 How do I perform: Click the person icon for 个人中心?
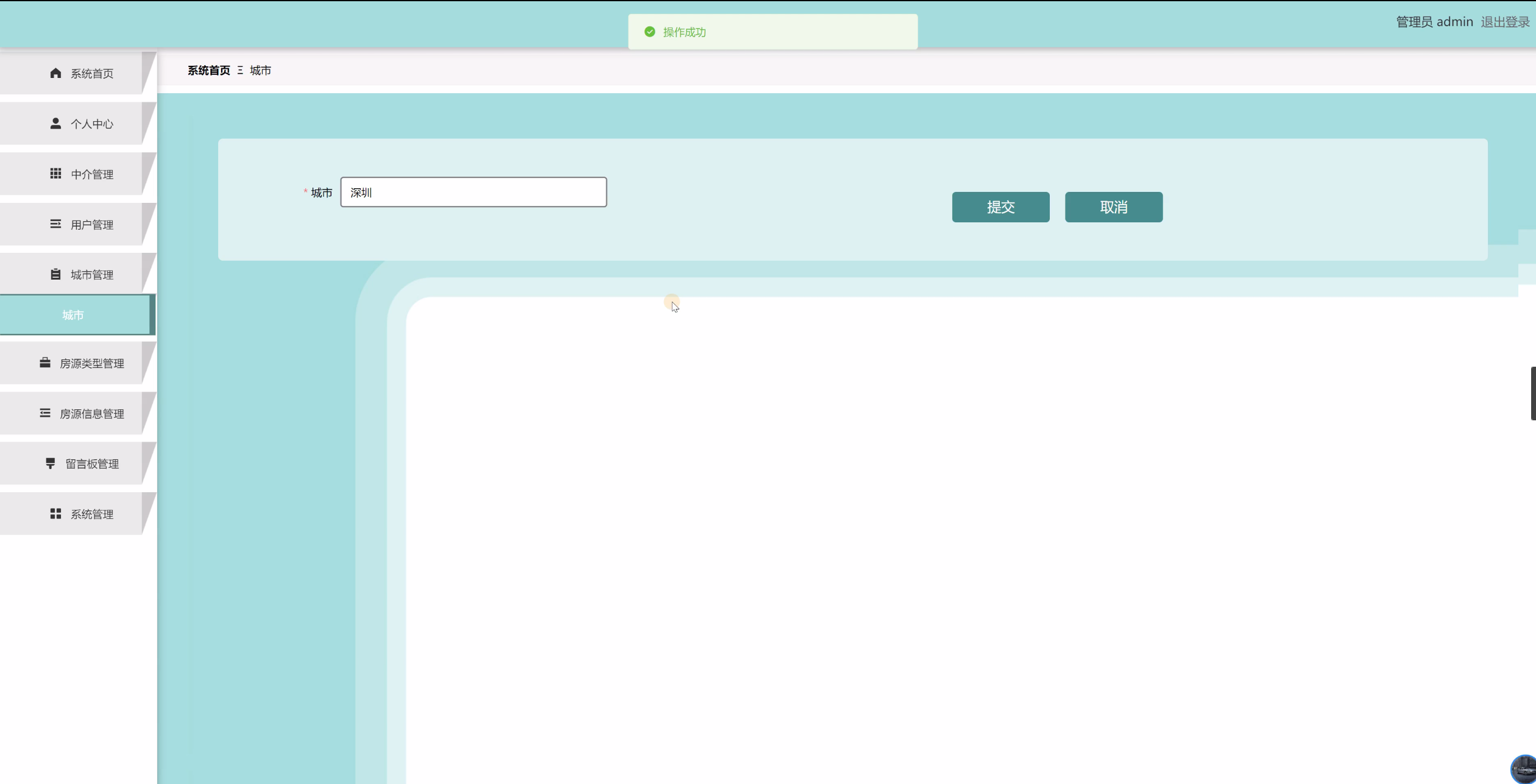[x=55, y=124]
